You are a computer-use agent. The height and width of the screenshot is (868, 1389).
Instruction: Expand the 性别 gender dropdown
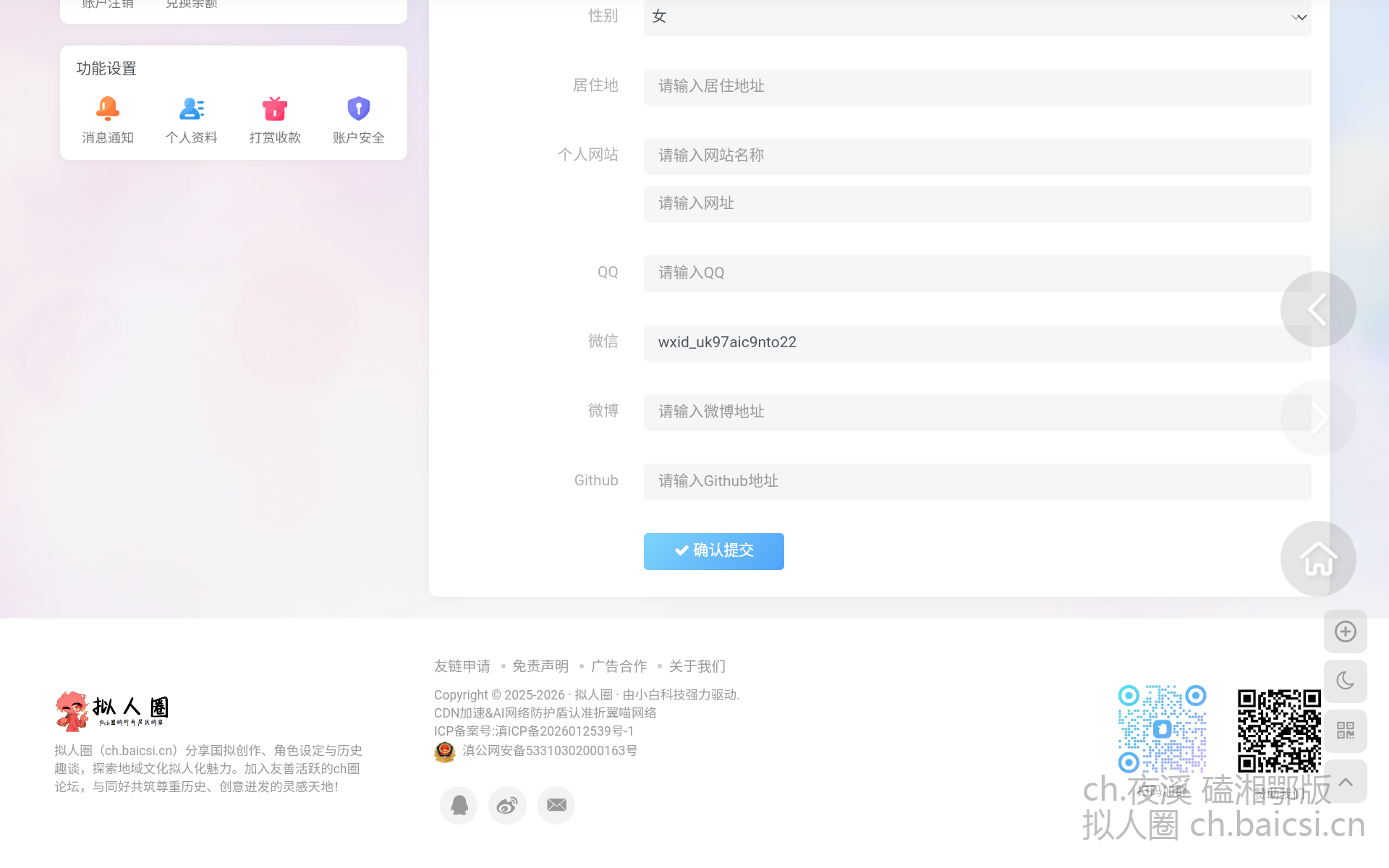tap(977, 17)
